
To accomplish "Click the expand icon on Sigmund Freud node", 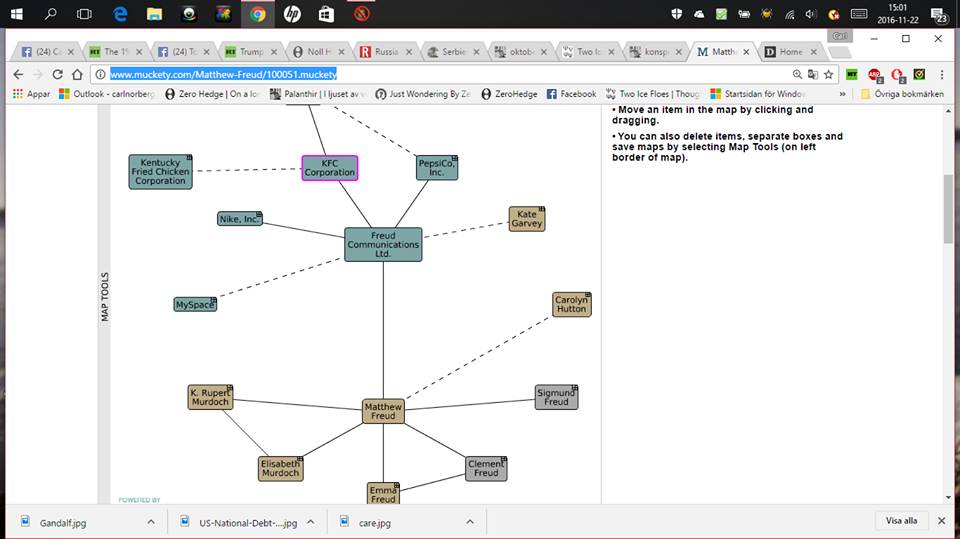I will (574, 388).
